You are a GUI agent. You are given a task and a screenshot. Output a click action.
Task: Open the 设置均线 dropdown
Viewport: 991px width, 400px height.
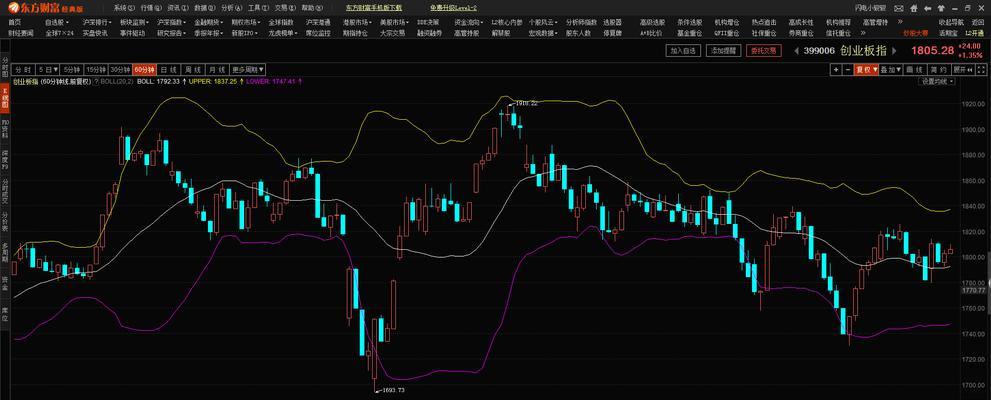point(937,82)
